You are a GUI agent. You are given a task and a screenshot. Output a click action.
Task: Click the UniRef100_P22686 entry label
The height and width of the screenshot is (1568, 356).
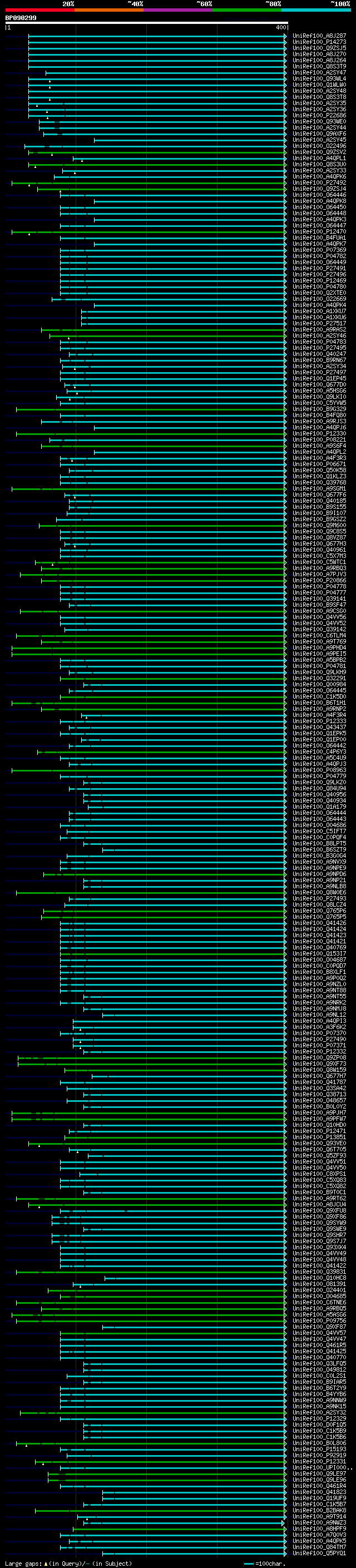[x=319, y=116]
